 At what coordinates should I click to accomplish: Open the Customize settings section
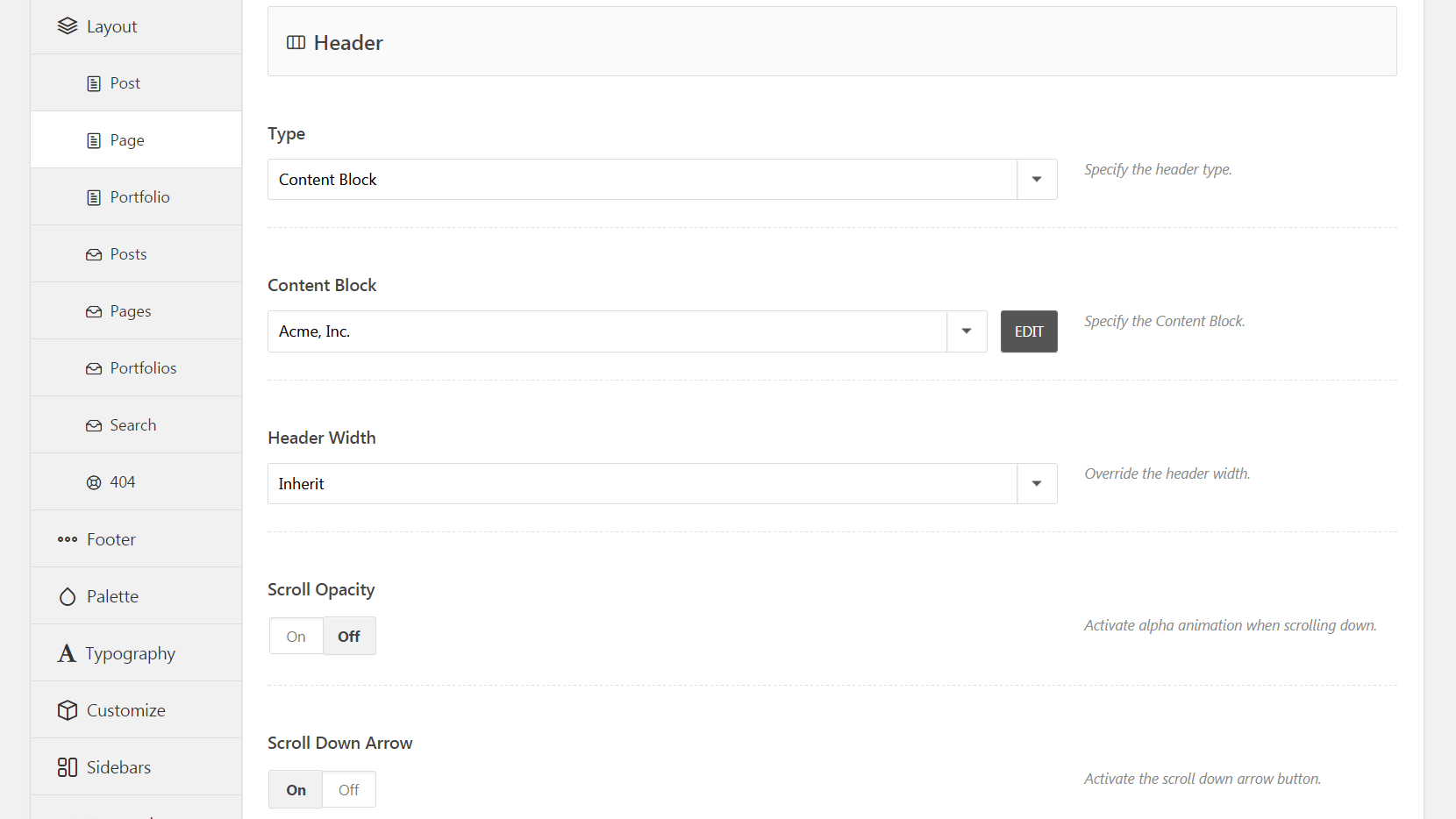coord(136,710)
